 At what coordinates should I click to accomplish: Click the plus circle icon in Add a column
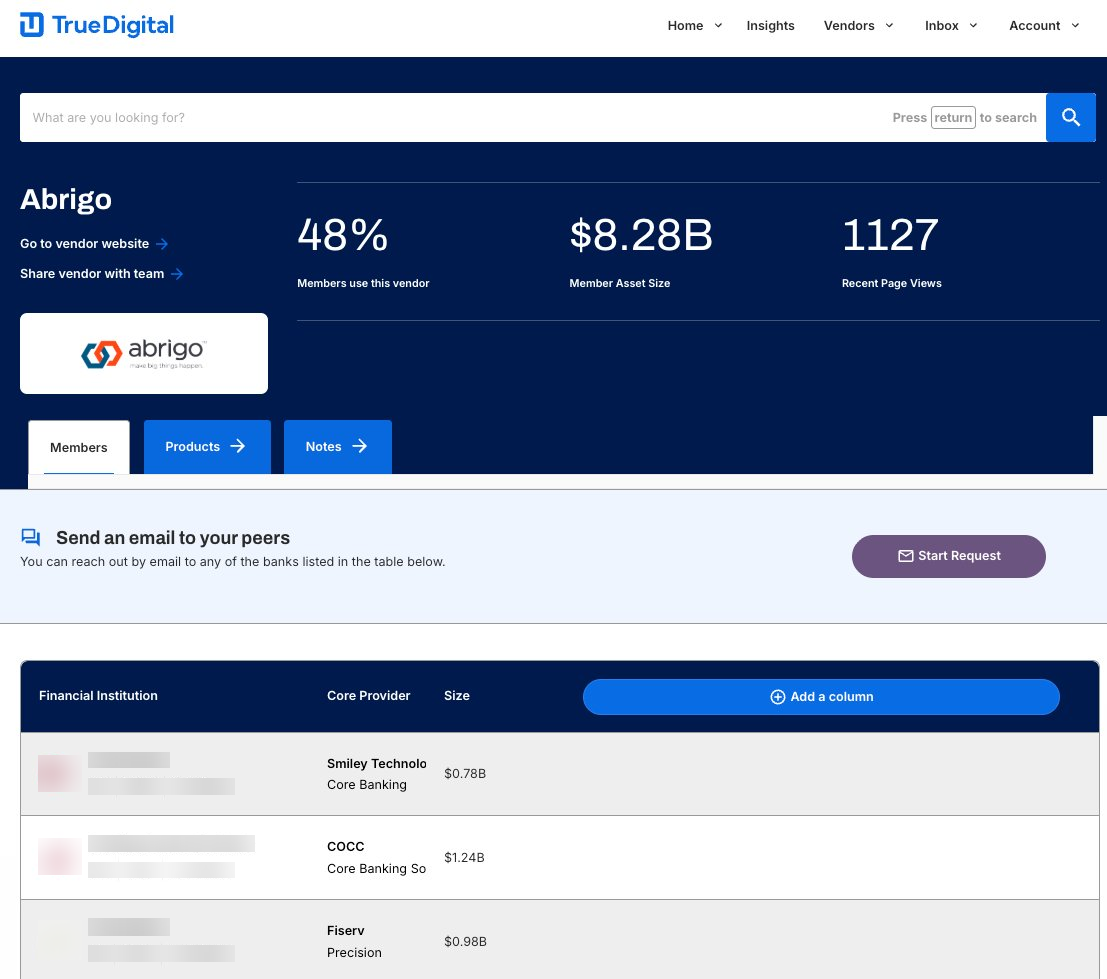pyautogui.click(x=777, y=697)
